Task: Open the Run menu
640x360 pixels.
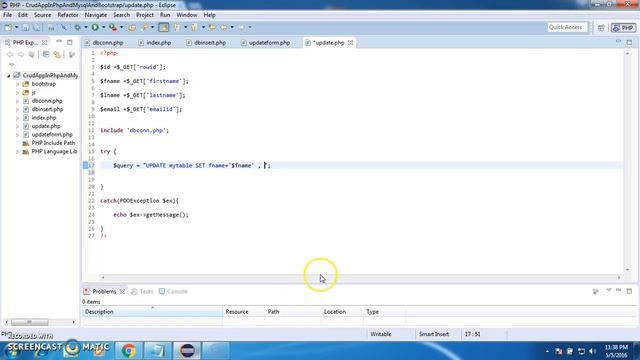Action: point(165,15)
